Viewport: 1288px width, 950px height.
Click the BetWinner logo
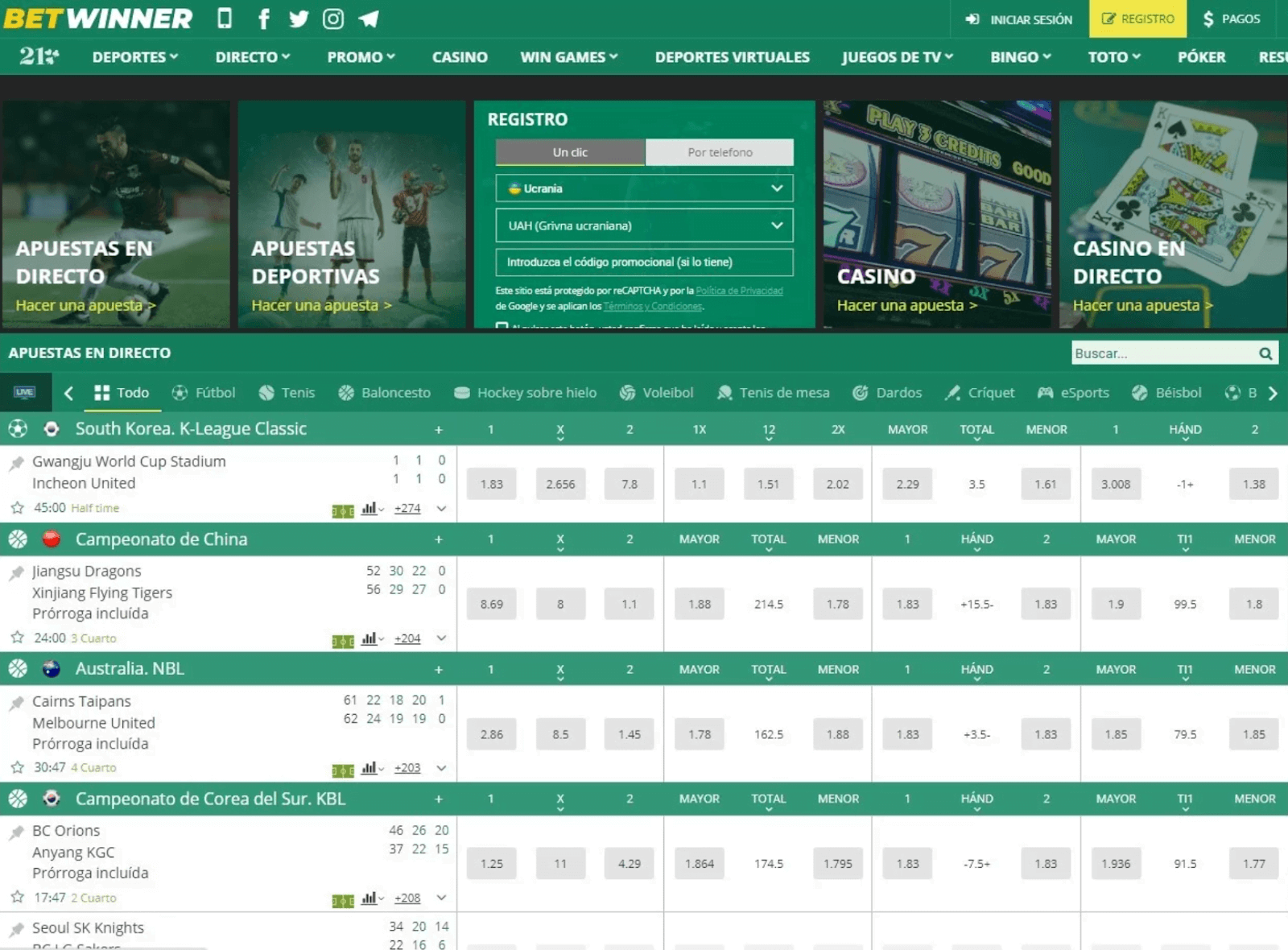(x=98, y=19)
